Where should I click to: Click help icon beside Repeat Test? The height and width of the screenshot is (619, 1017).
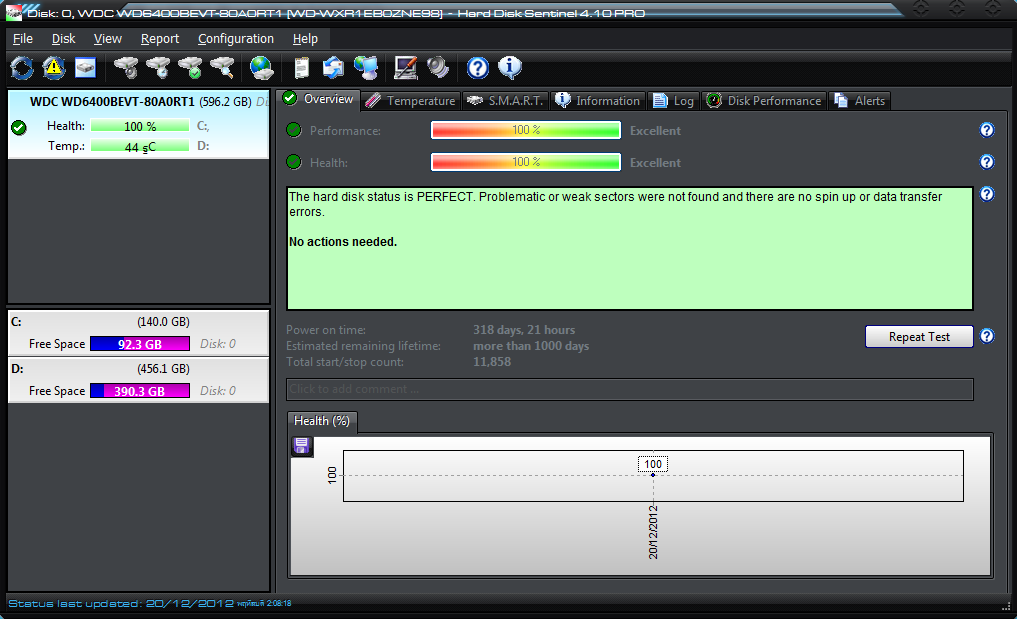click(987, 336)
